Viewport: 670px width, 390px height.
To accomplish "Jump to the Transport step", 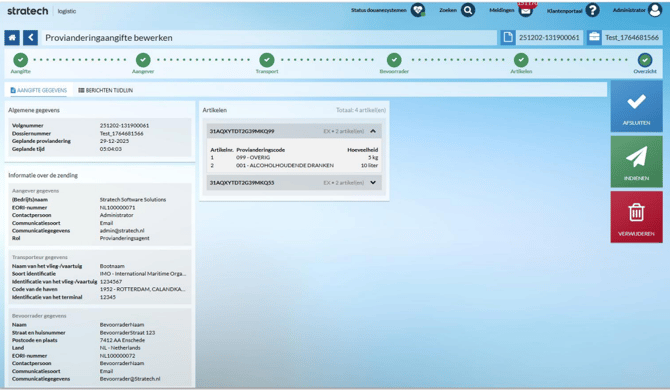I will (267, 60).
